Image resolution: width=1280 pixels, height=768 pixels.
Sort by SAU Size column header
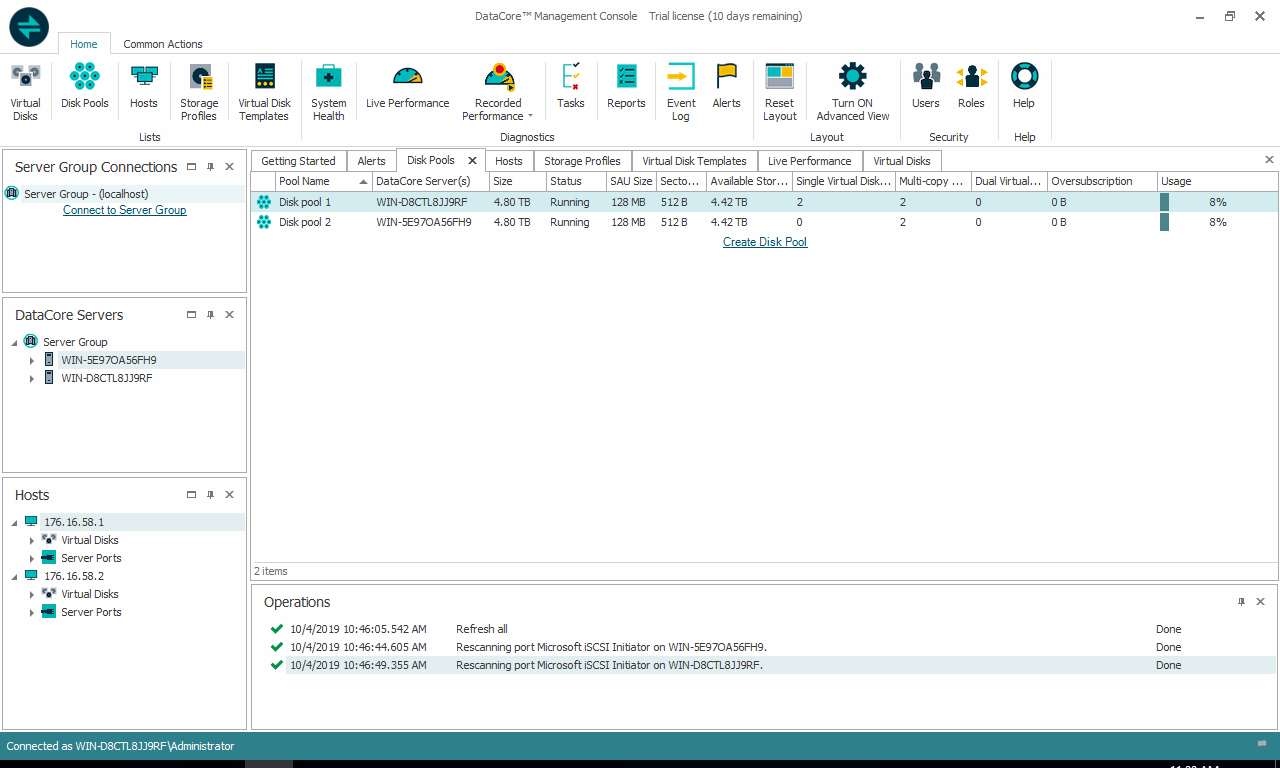[631, 182]
